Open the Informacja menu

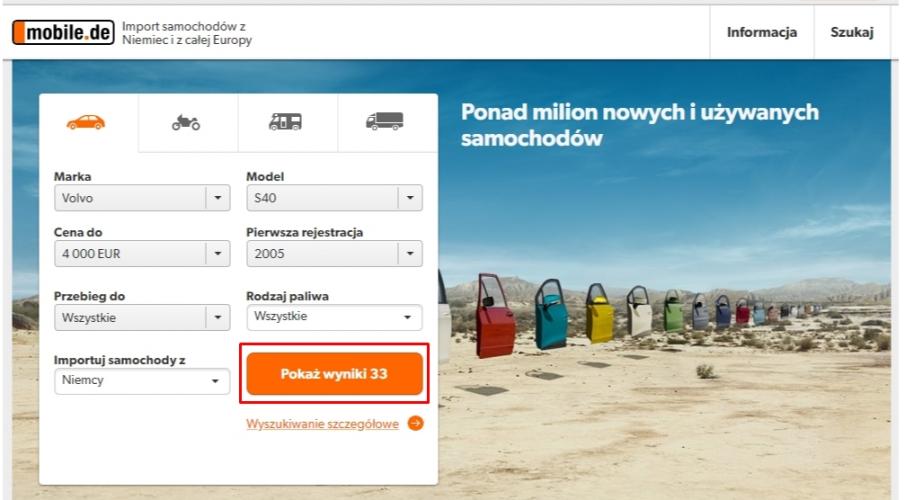tap(762, 33)
